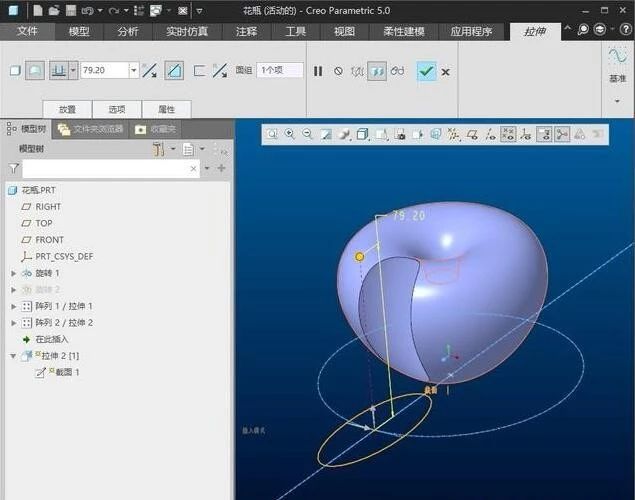This screenshot has width=635, height=500.
Task: Click the Zoom In magnifier icon
Action: point(289,134)
